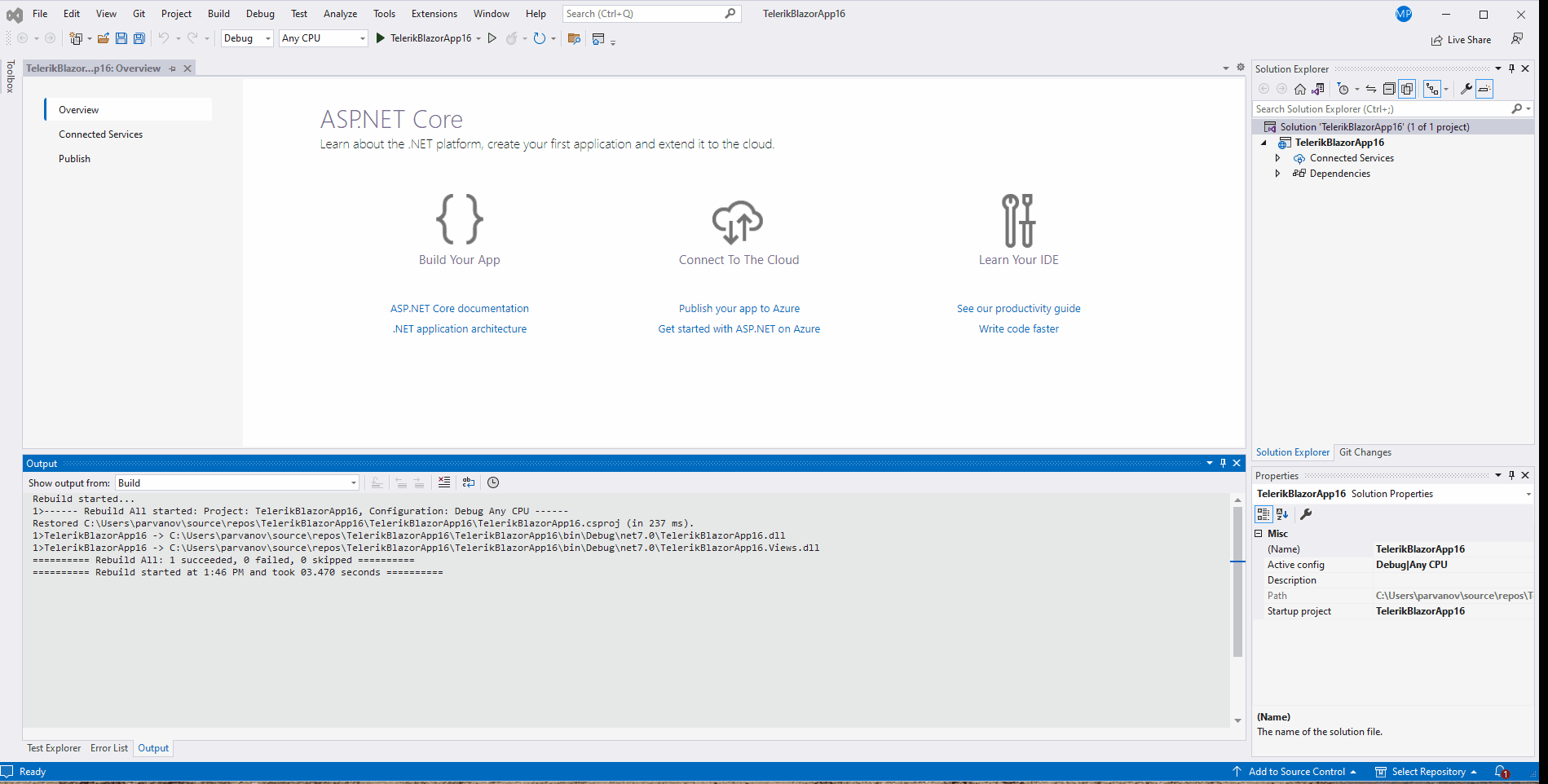1548x784 pixels.
Task: Start without debugging using the outlined play icon
Action: [492, 38]
